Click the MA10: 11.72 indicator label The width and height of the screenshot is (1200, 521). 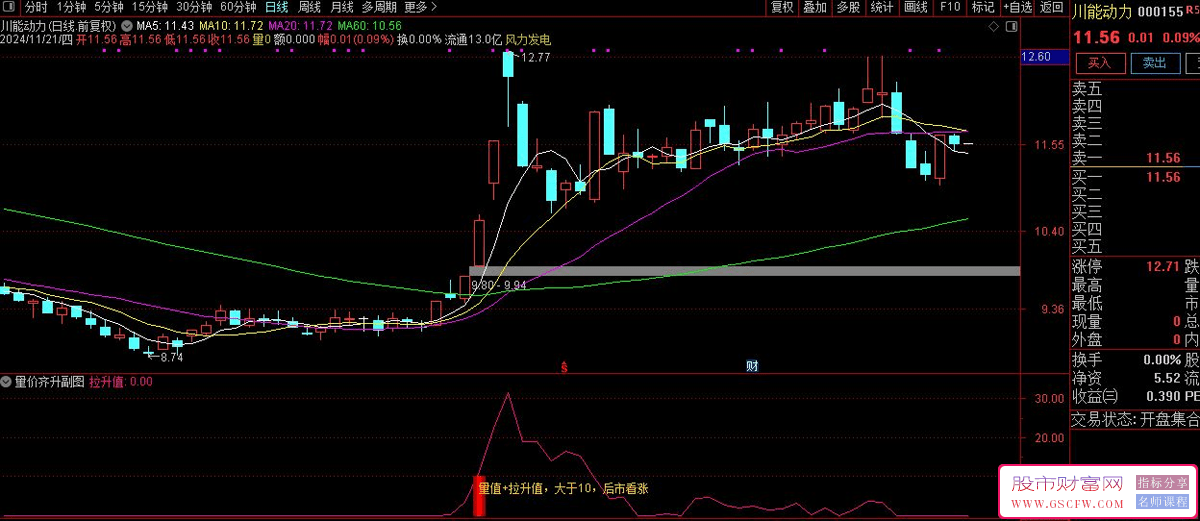coord(231,25)
